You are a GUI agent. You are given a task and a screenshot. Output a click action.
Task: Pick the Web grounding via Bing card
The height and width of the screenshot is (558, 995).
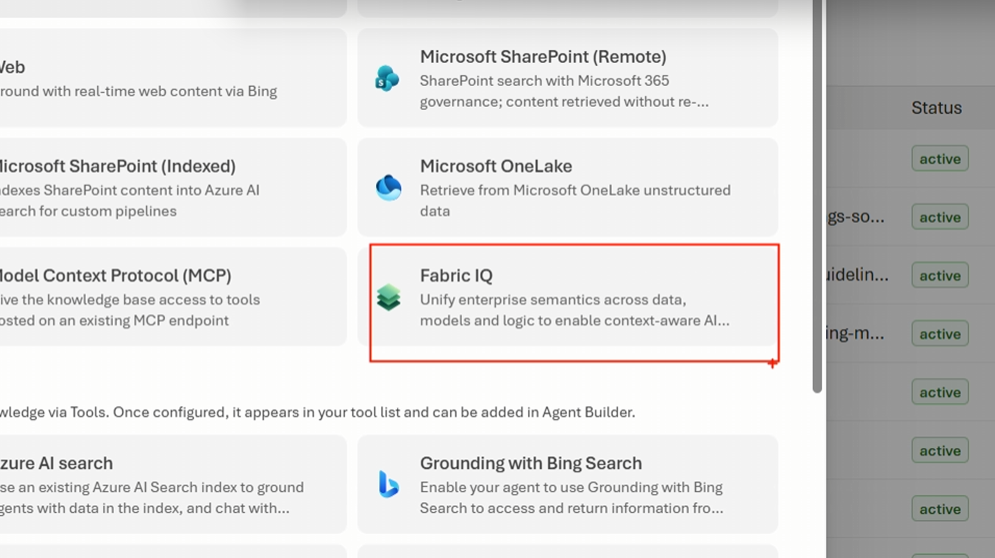coord(170,78)
